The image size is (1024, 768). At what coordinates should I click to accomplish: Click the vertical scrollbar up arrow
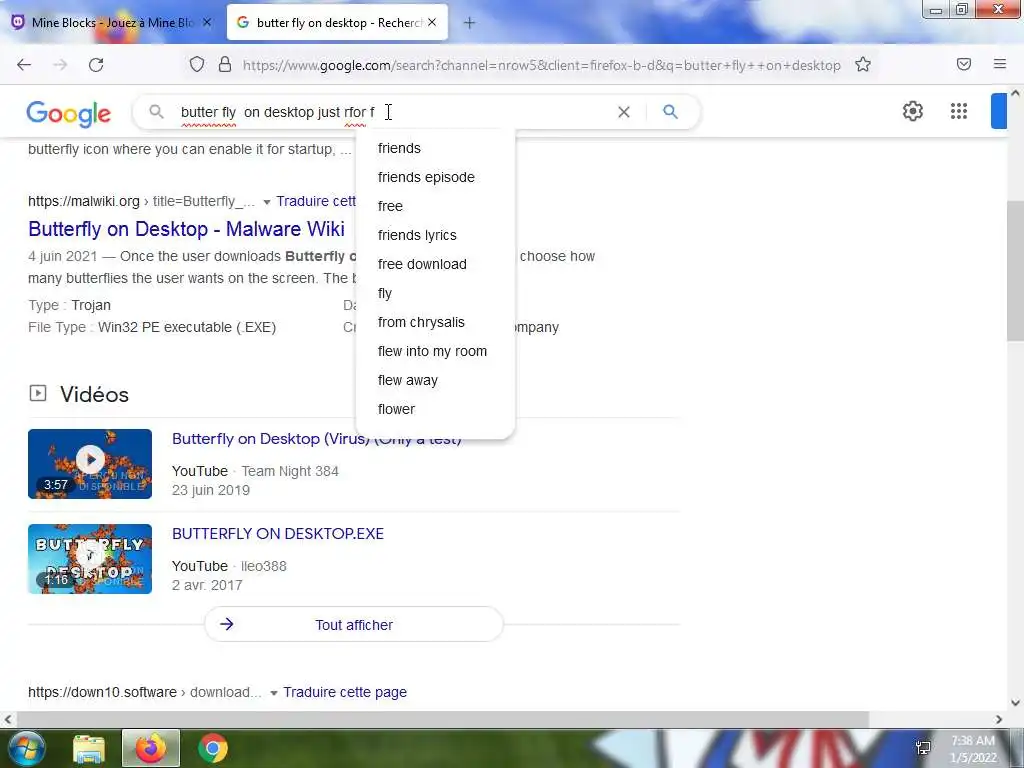click(1015, 93)
